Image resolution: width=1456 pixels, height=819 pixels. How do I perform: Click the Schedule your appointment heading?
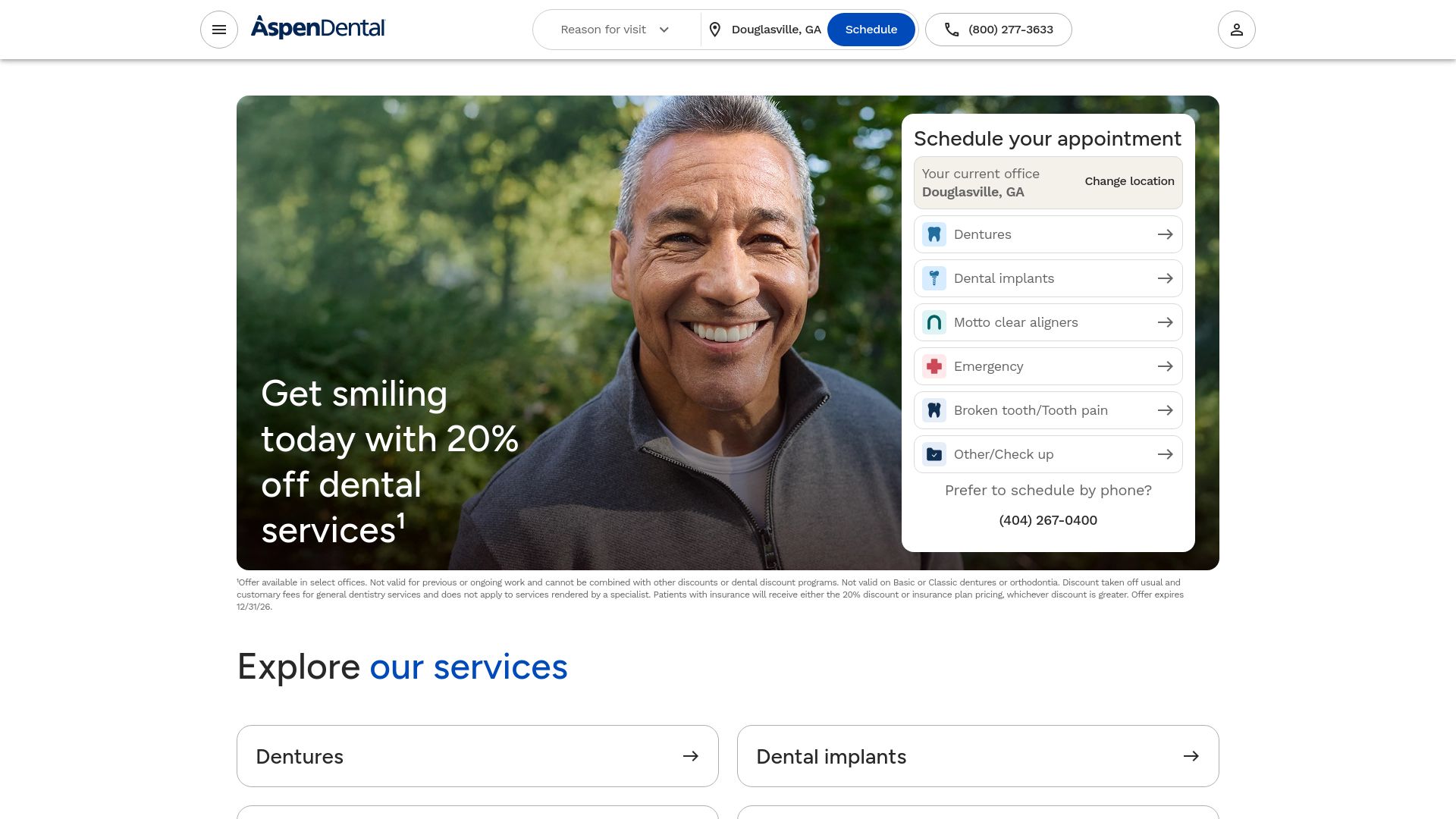click(1047, 139)
